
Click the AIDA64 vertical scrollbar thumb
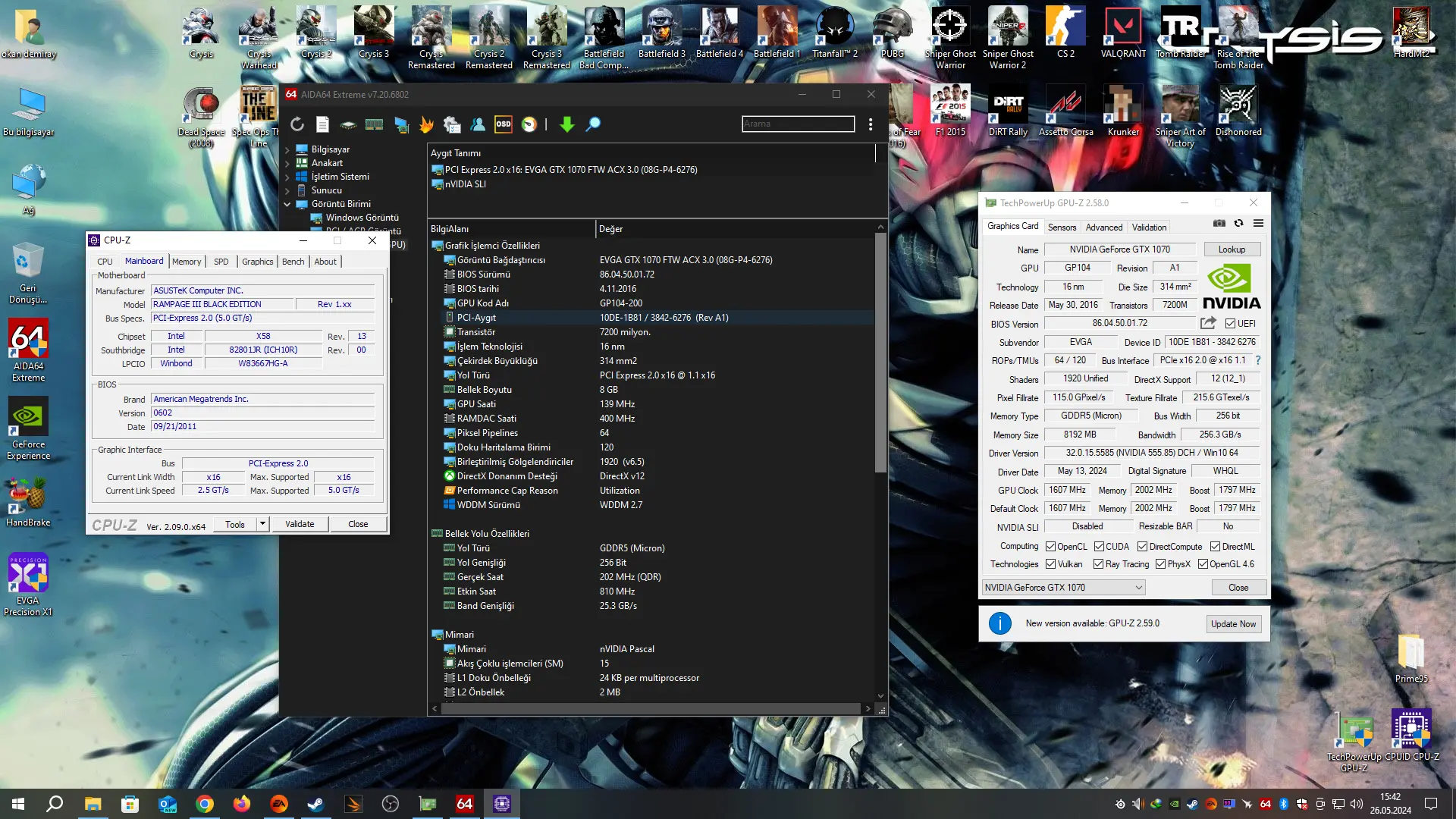(x=880, y=353)
